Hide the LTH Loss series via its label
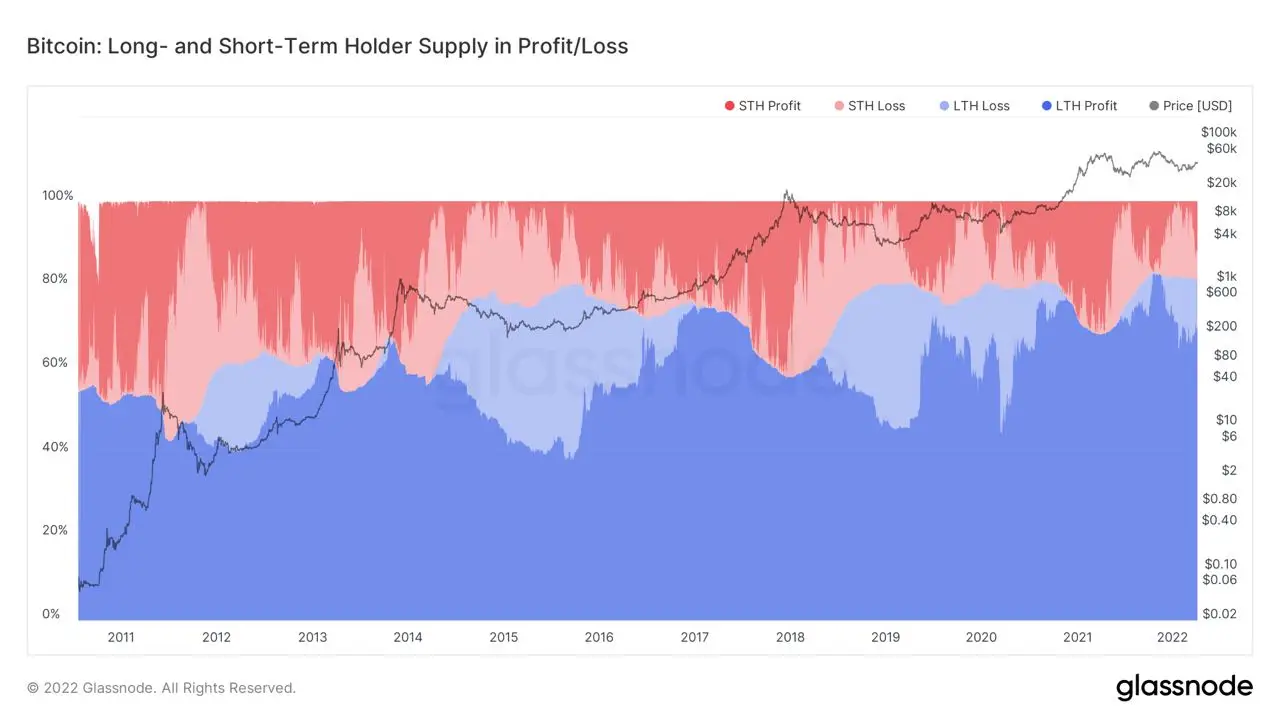 tap(981, 106)
